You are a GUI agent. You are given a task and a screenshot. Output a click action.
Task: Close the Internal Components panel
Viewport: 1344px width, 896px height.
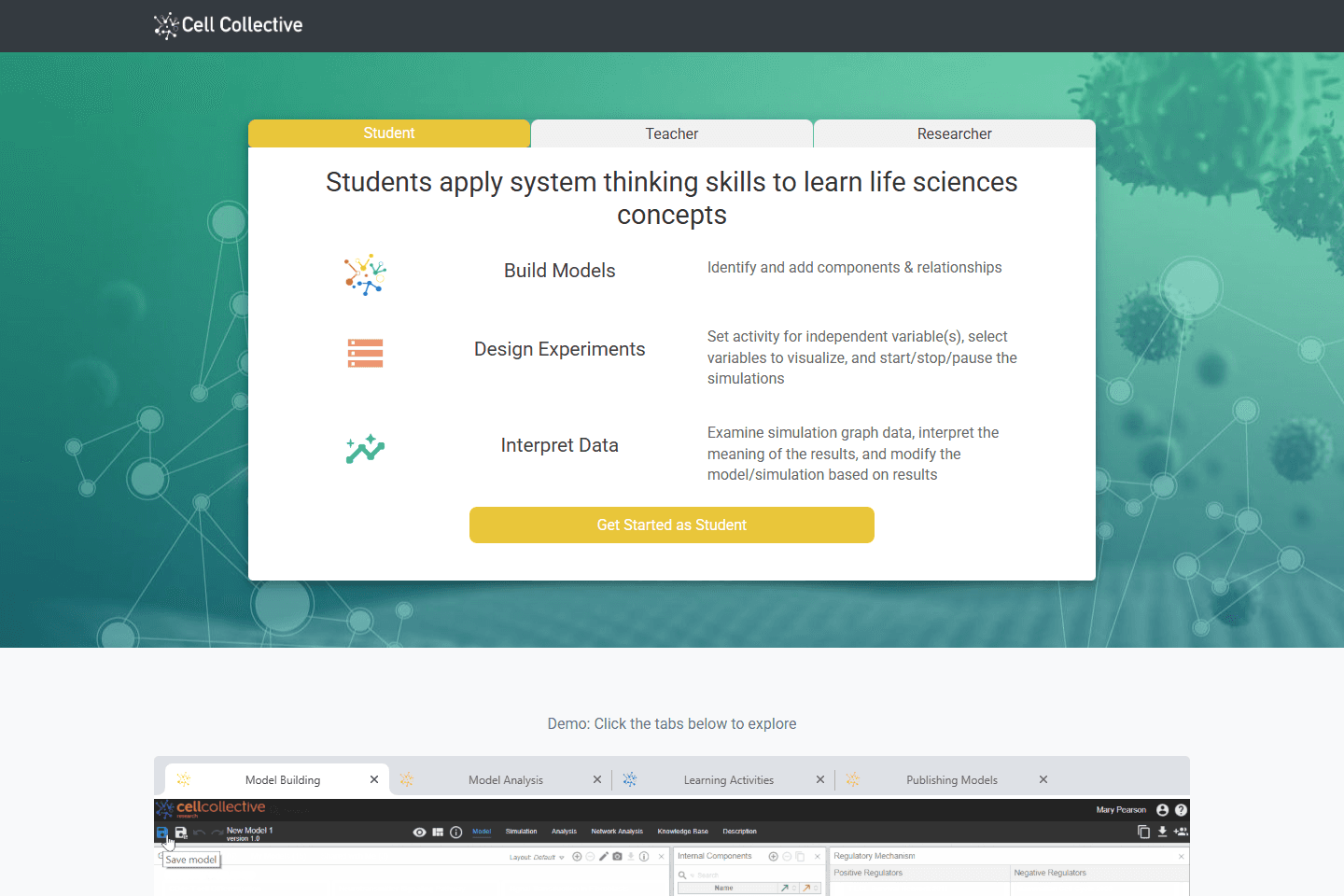tap(818, 856)
